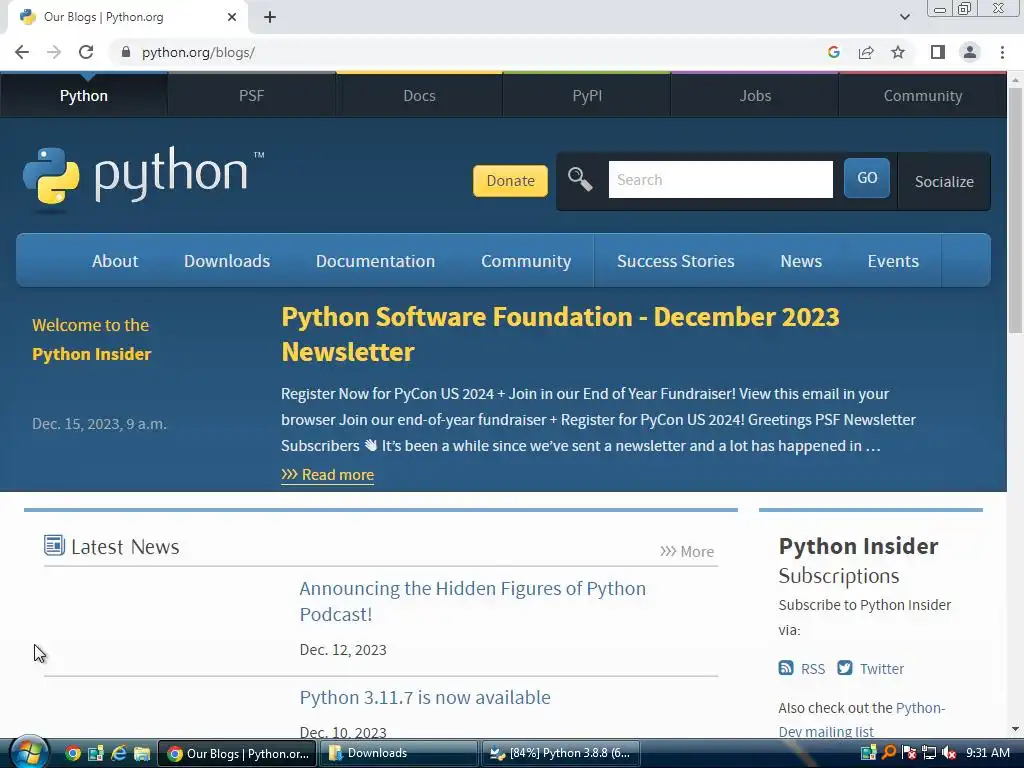
Task: Switch to Python 3.8.8 installer taskbar item
Action: [560, 753]
